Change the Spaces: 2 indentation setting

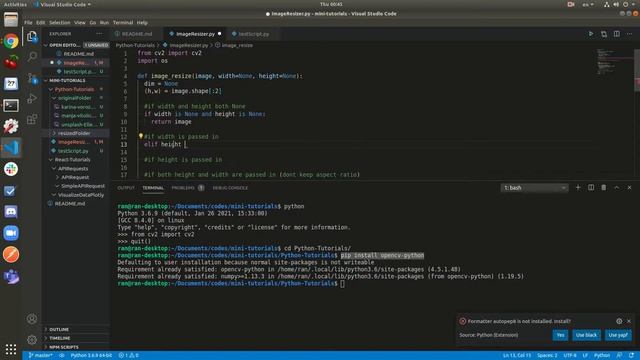click(x=547, y=356)
